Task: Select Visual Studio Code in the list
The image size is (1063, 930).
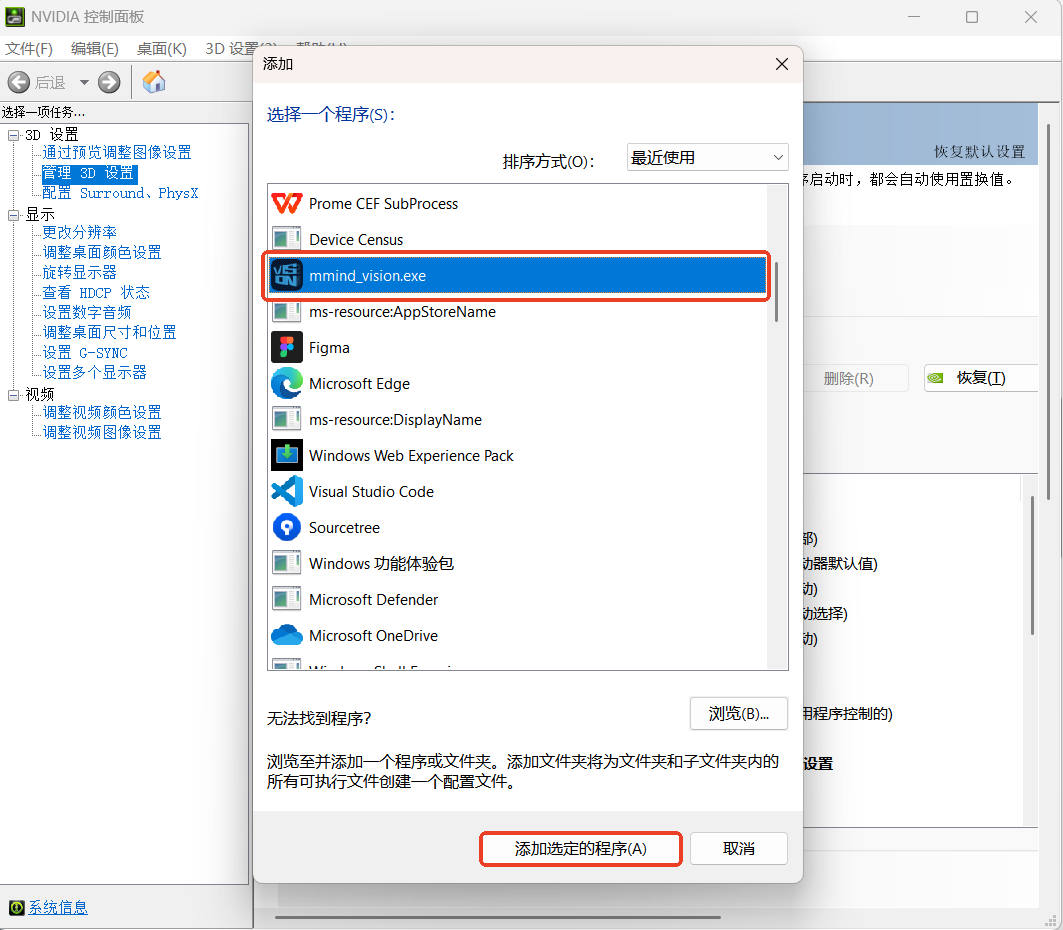Action: [371, 491]
